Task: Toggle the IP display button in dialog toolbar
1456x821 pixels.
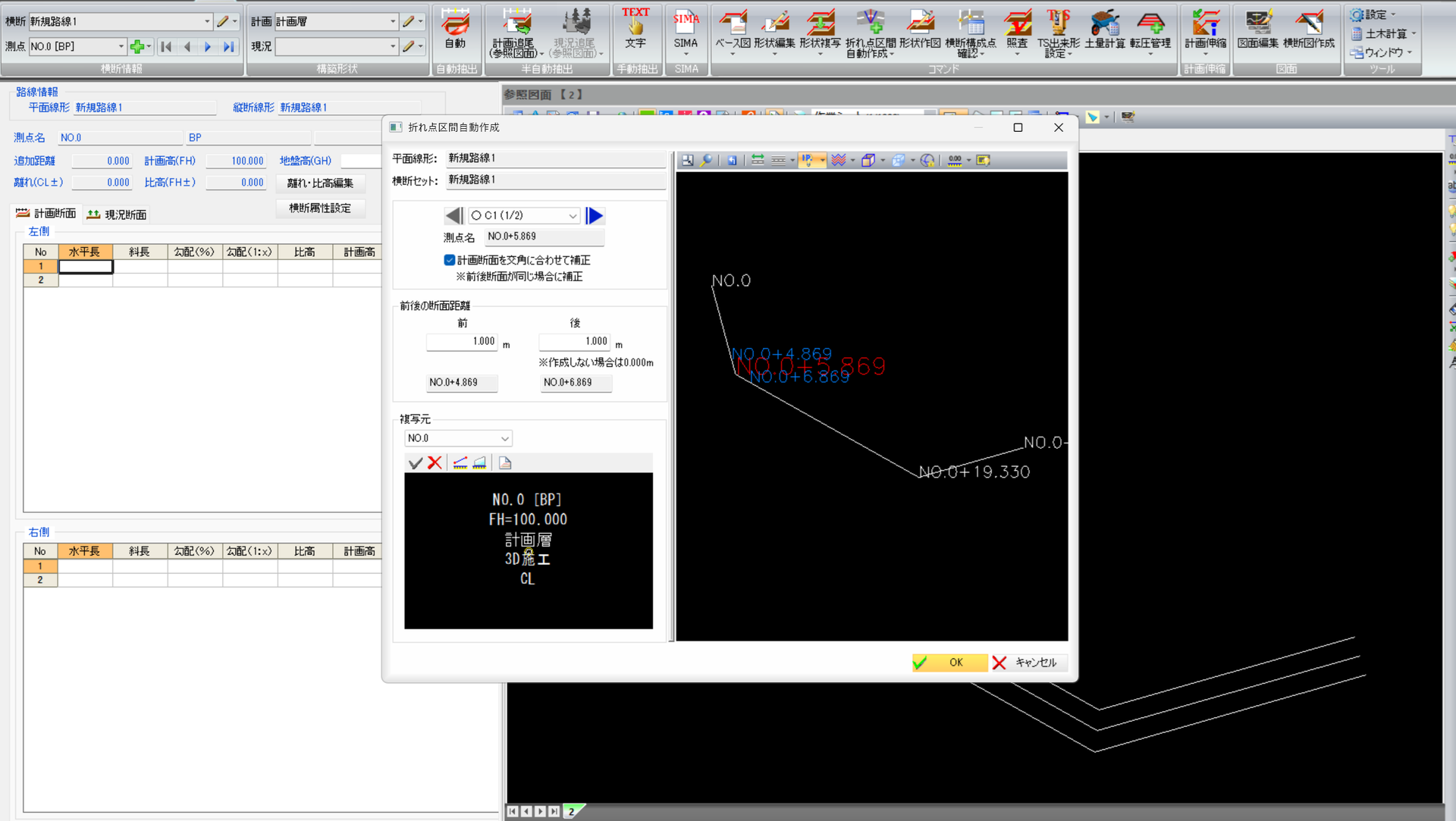Action: point(807,160)
